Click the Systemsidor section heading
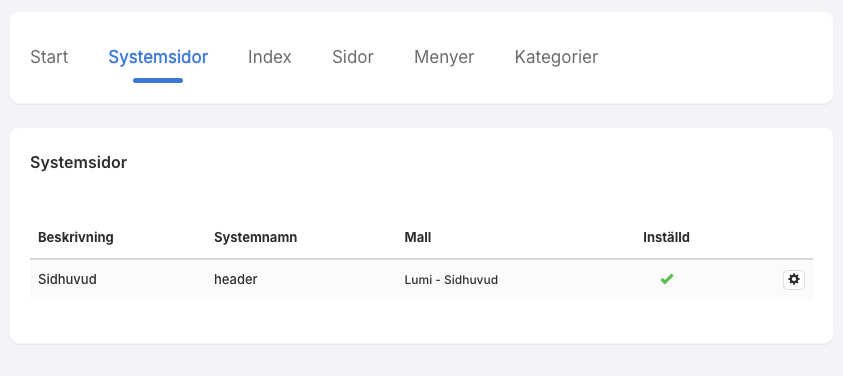Image resolution: width=843 pixels, height=376 pixels. [78, 162]
